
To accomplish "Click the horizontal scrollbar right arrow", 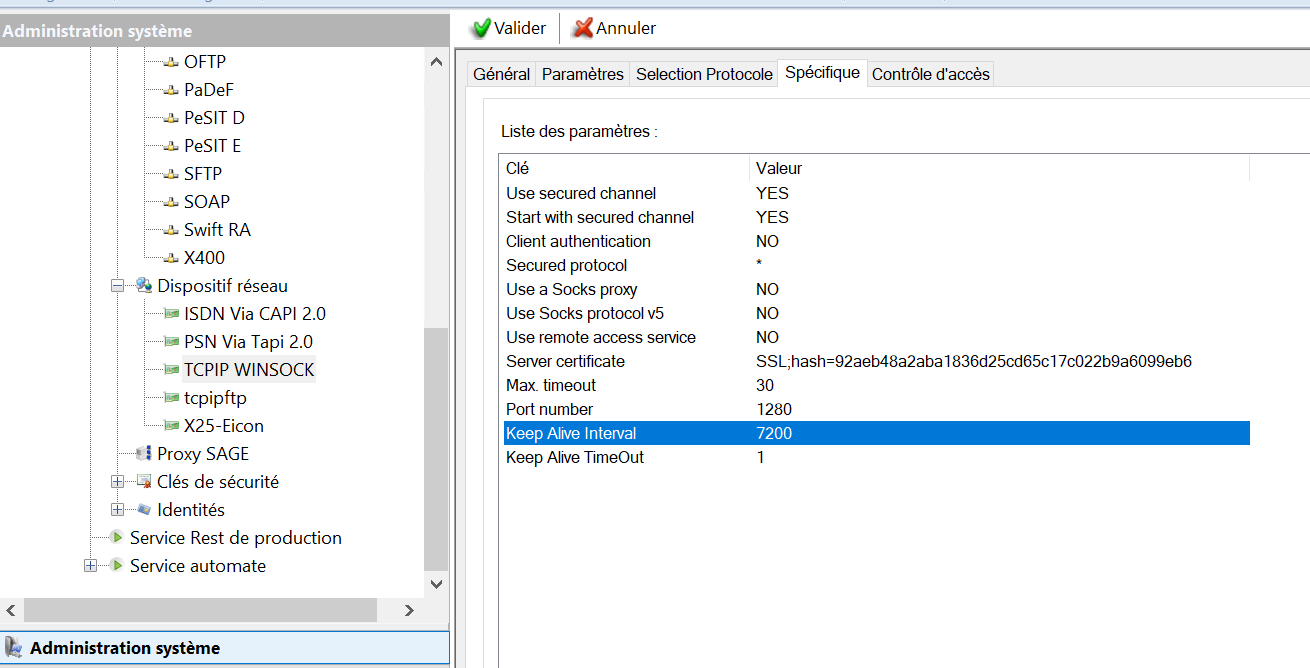I will pos(409,610).
